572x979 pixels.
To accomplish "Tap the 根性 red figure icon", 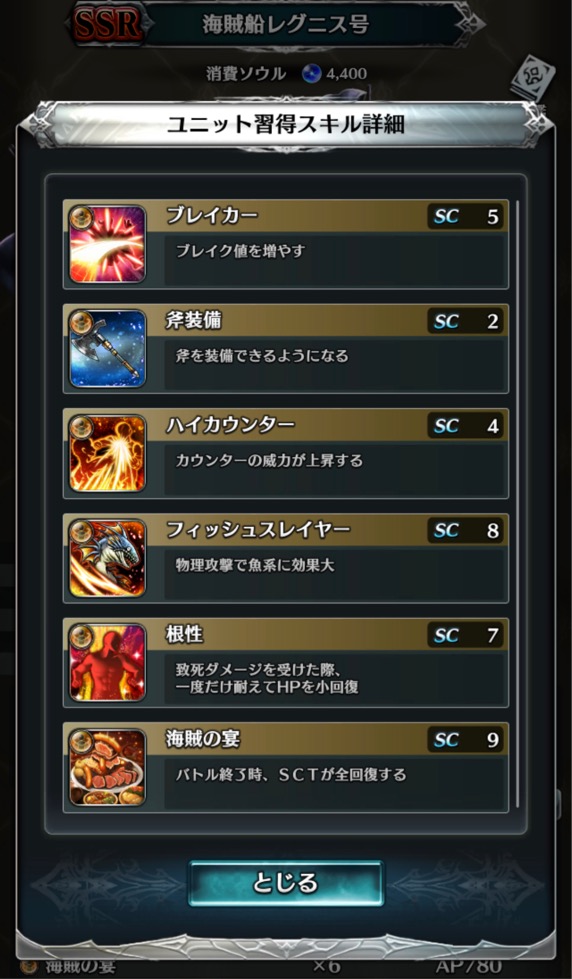I will [107, 662].
